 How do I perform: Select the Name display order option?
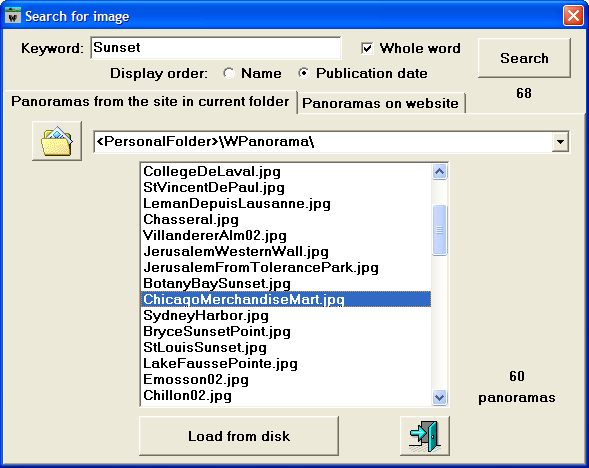coord(228,73)
